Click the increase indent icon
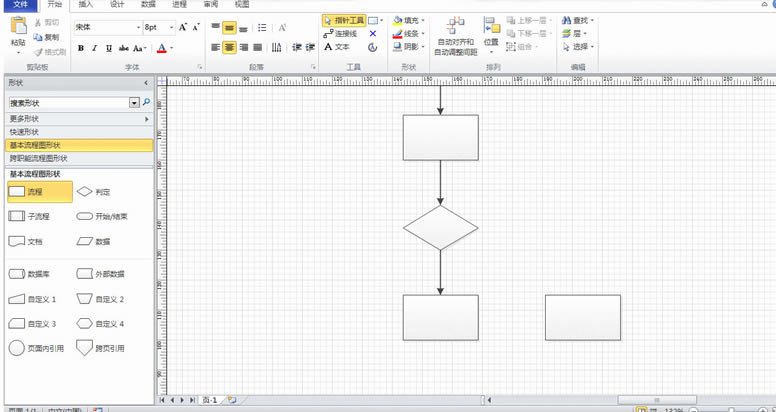 (x=310, y=48)
